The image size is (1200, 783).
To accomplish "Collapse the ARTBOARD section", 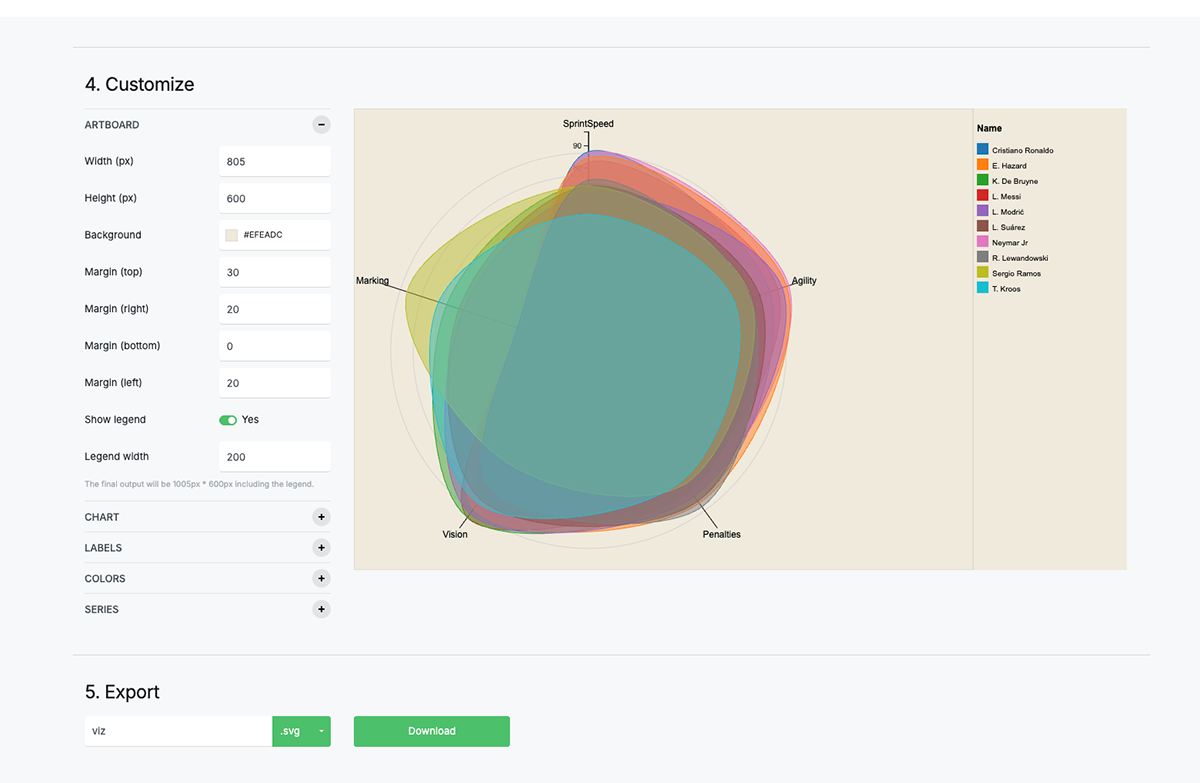I will coord(321,124).
